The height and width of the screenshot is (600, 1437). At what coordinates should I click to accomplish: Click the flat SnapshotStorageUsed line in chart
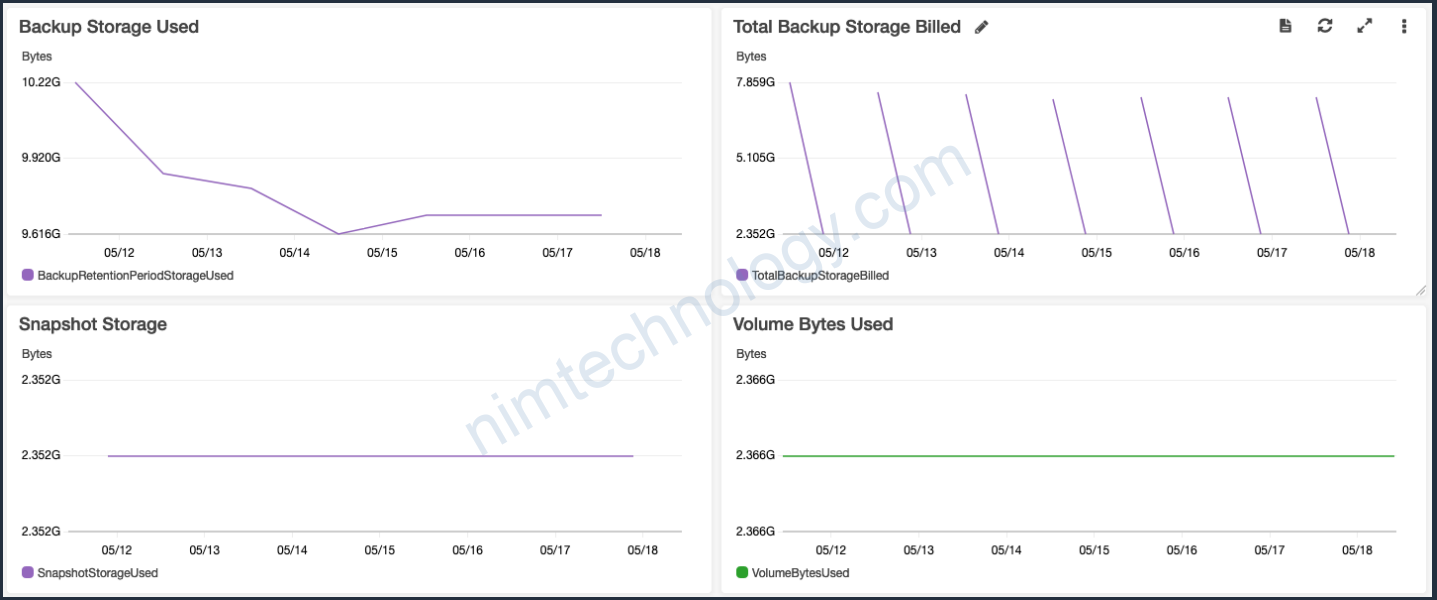[370, 456]
